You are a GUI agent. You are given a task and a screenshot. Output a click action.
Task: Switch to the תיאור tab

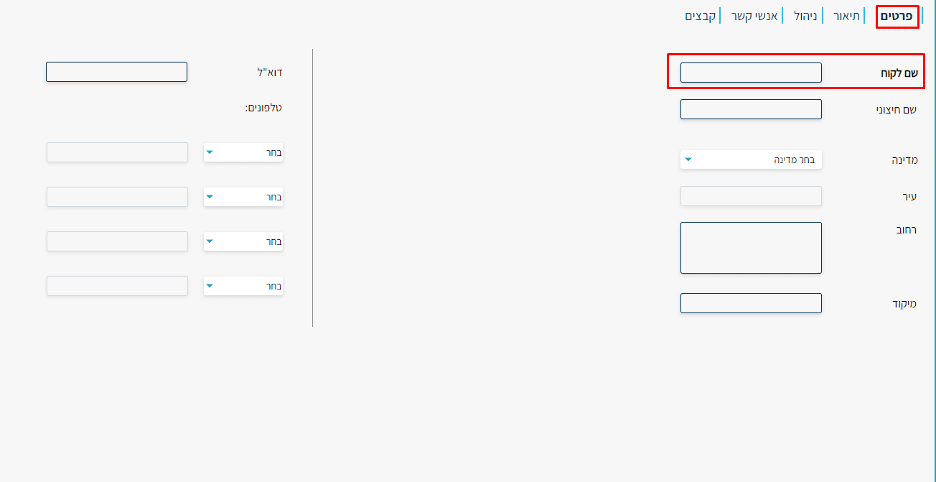846,16
